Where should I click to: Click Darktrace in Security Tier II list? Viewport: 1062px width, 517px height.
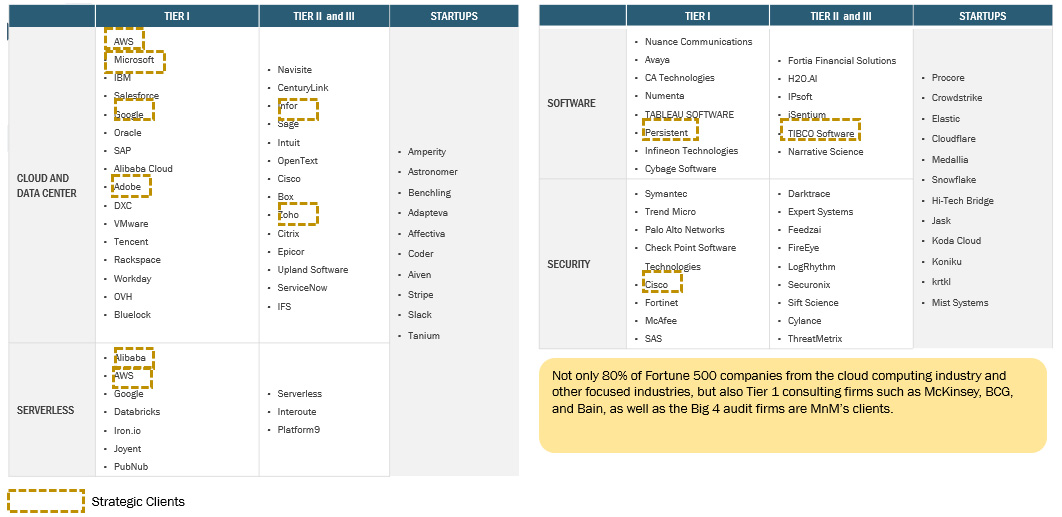coord(809,194)
